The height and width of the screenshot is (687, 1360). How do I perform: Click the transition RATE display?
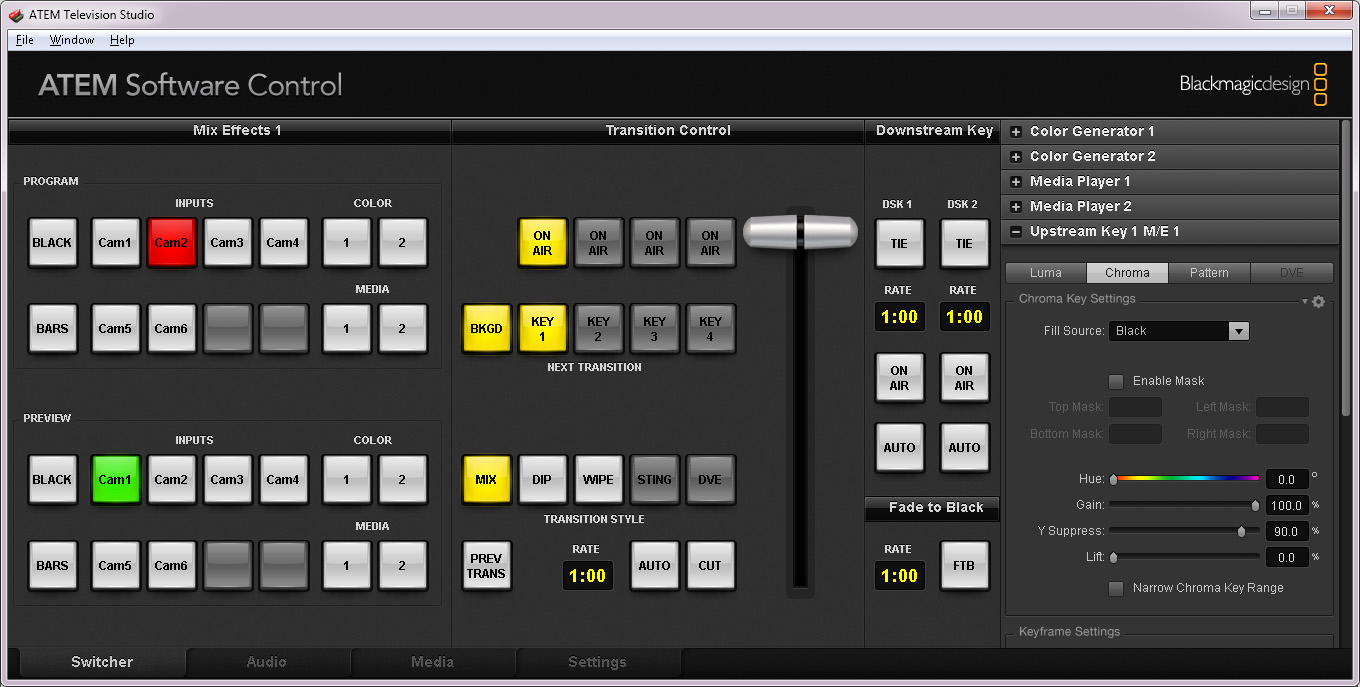(587, 576)
